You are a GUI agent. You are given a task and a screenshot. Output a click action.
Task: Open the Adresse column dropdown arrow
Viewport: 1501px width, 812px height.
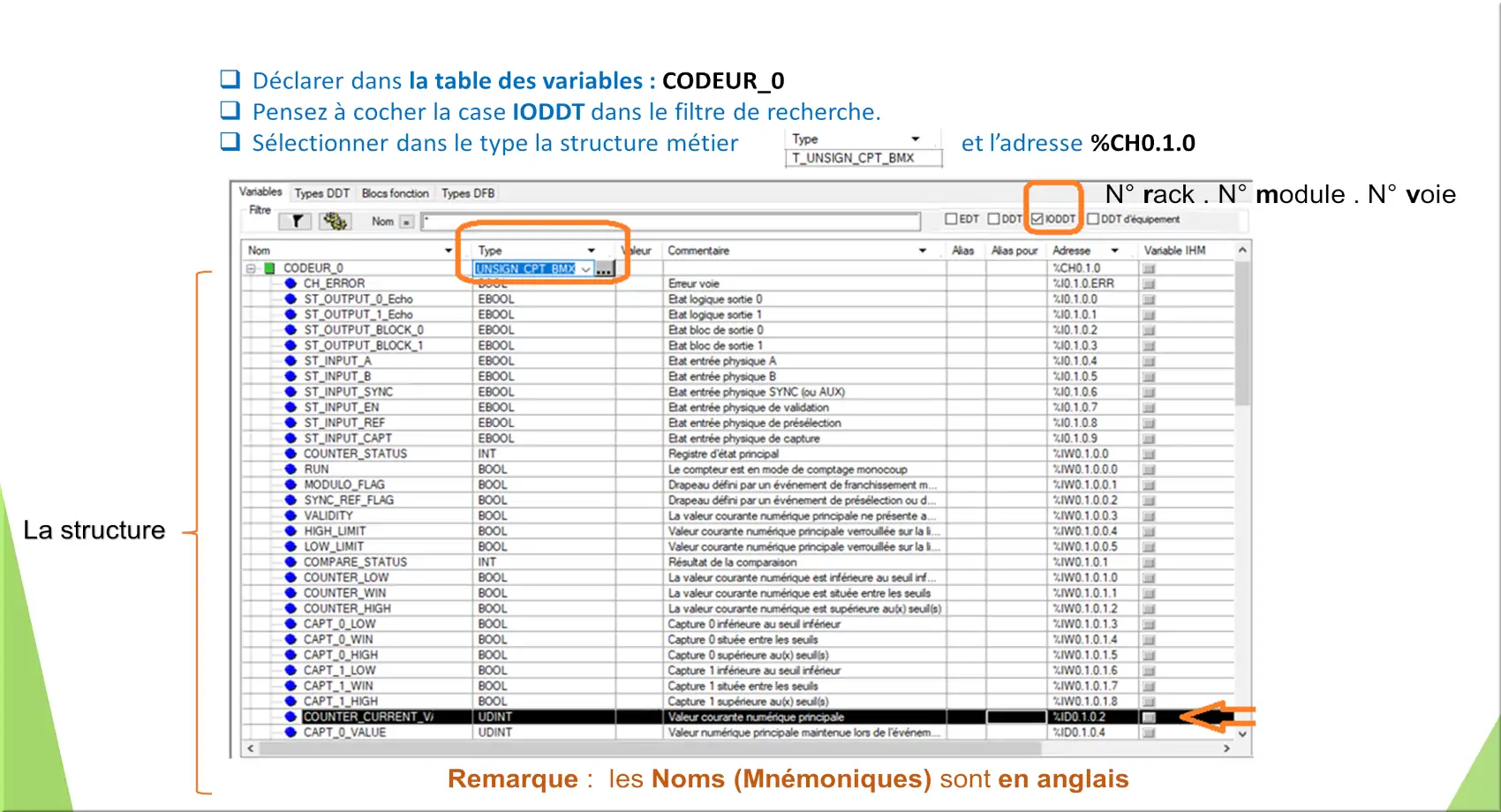[x=1114, y=251]
